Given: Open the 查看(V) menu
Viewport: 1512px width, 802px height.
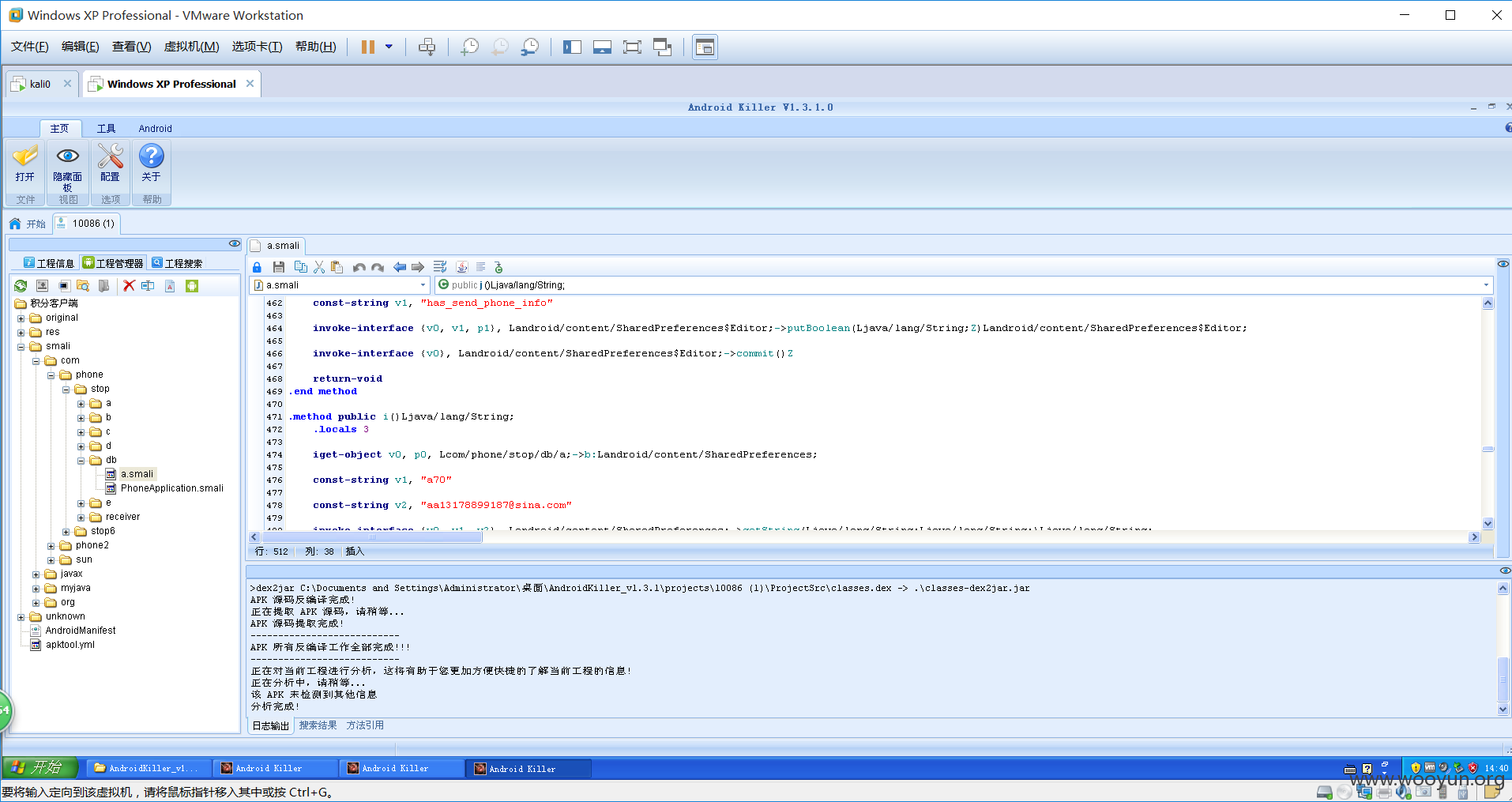Looking at the screenshot, I should (131, 47).
